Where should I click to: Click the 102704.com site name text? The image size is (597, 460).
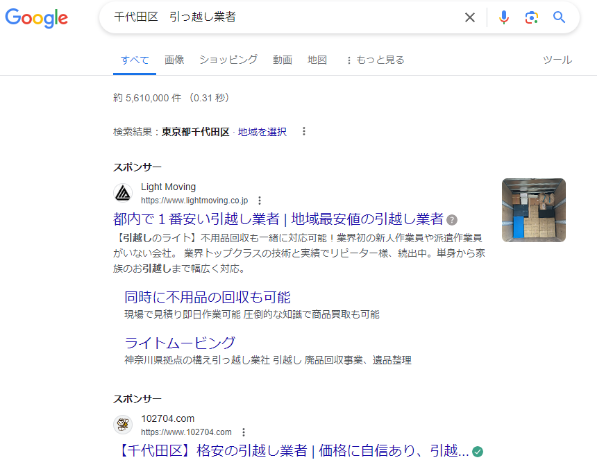[x=168, y=418]
